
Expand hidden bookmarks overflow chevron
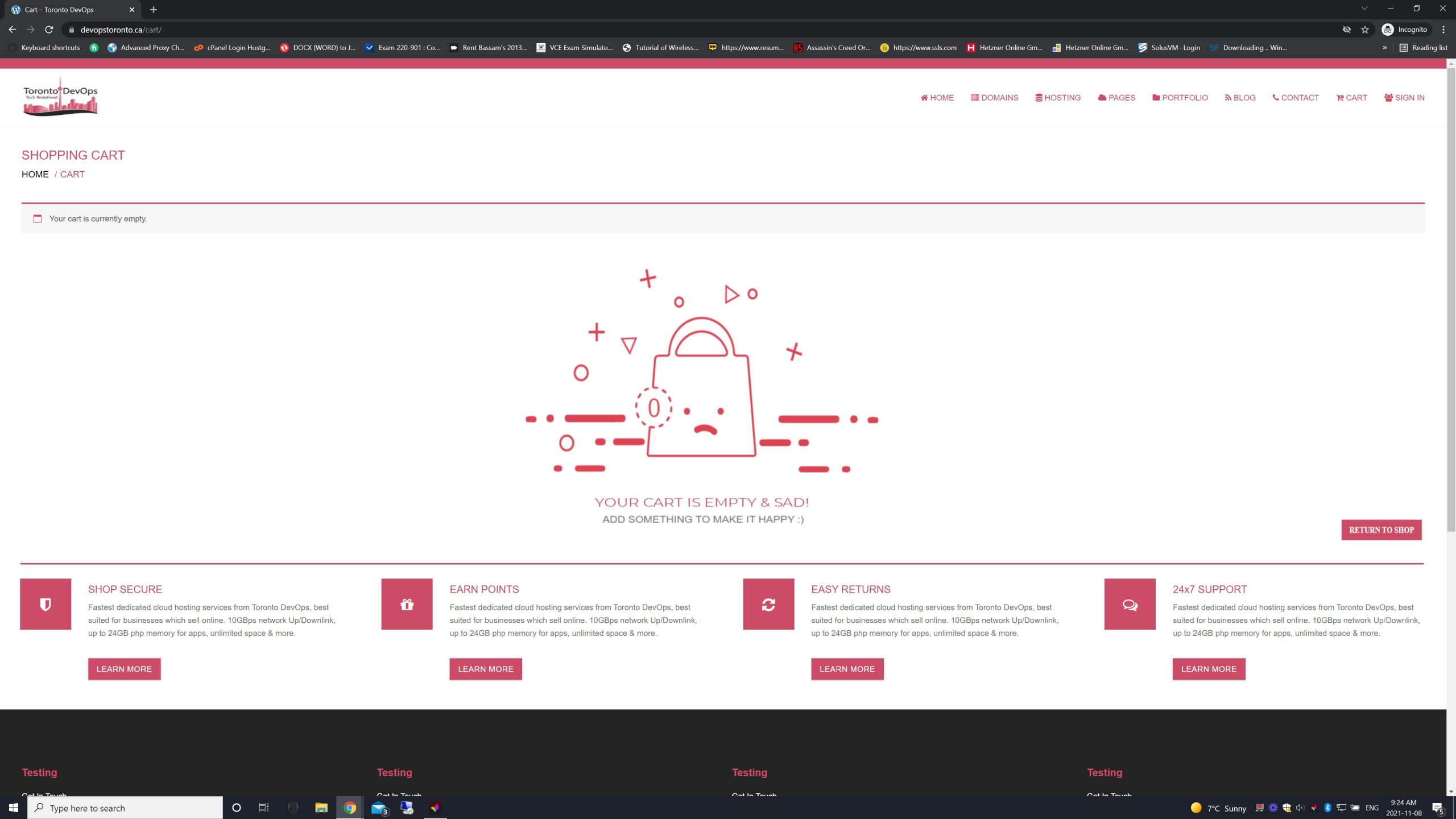pyautogui.click(x=1384, y=48)
